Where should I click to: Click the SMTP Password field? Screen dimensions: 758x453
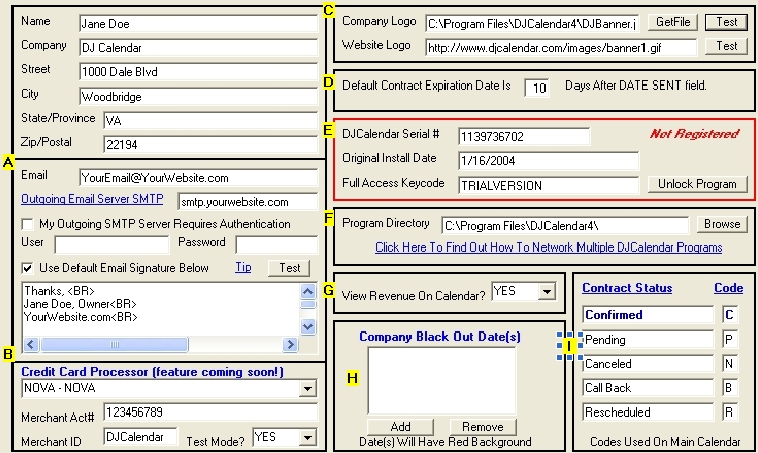click(277, 245)
